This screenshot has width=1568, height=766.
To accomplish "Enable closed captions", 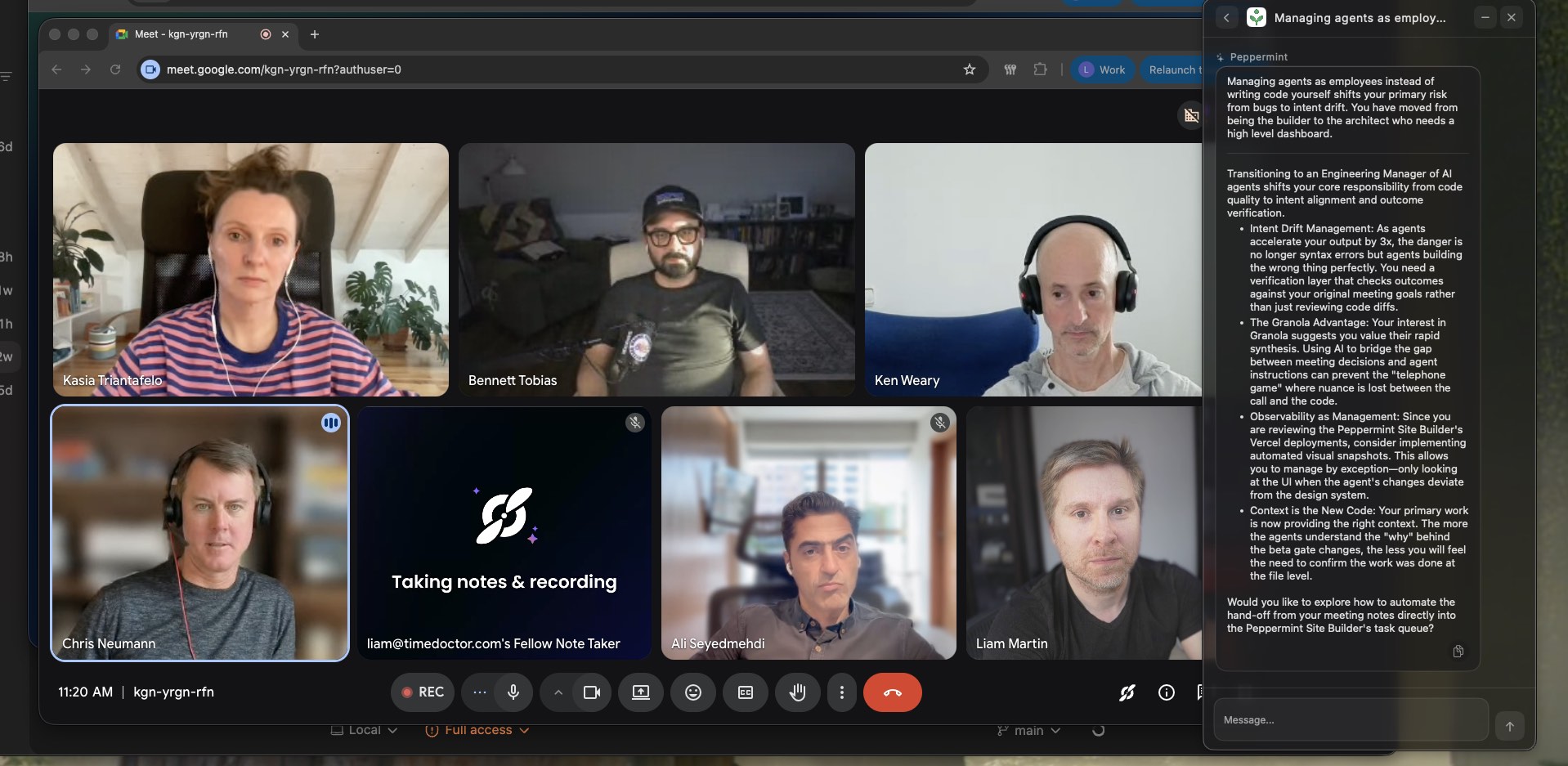I will [x=745, y=692].
